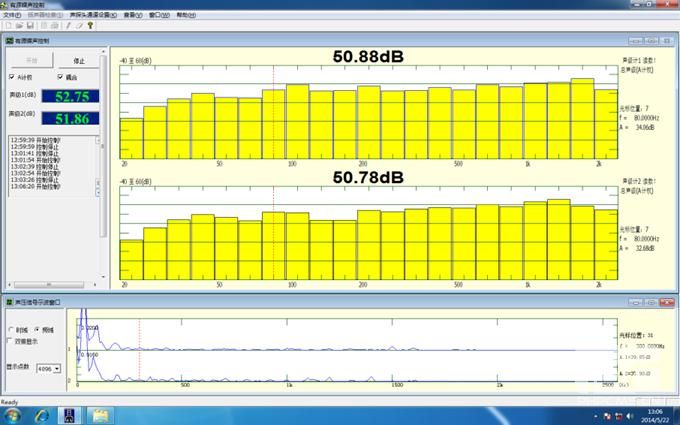This screenshot has width=680, height=425.
Task: Click the tallest bar in the upper spectrum chart
Action: pyautogui.click(x=582, y=118)
